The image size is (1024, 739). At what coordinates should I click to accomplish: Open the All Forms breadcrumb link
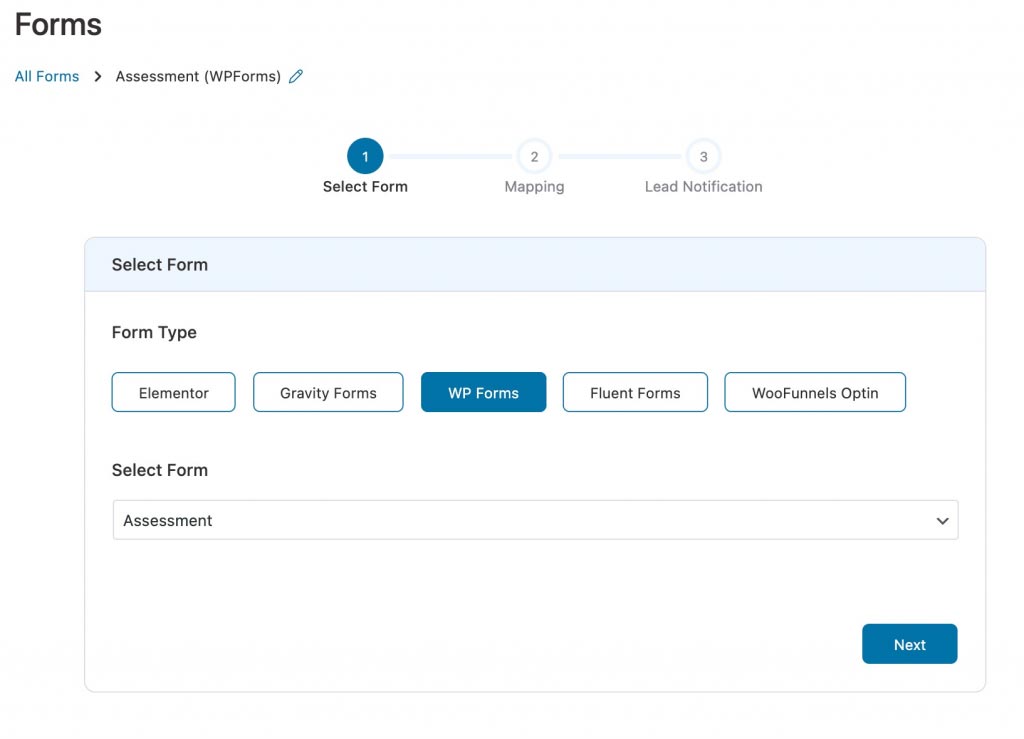pos(47,76)
